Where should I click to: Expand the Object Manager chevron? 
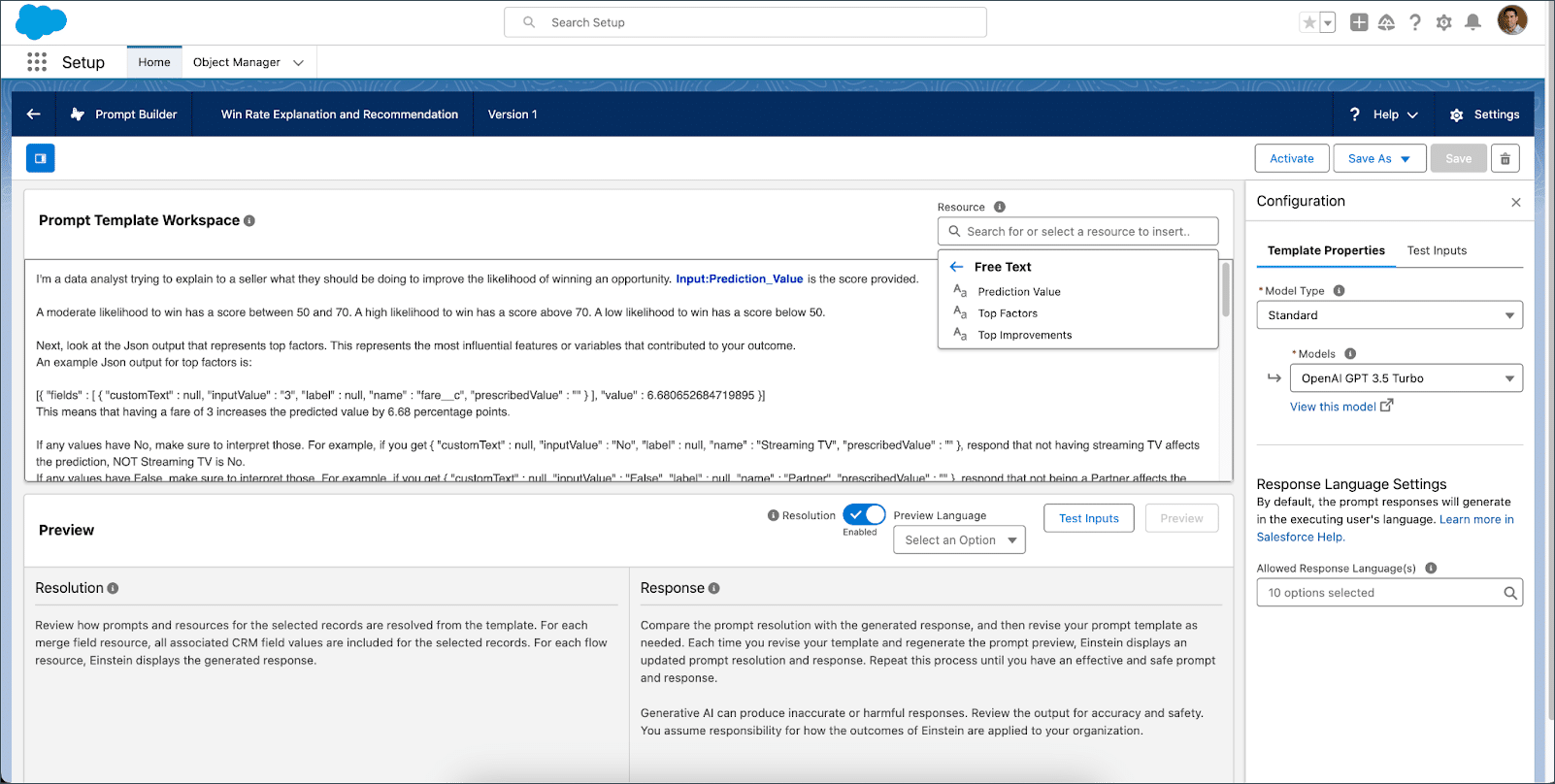point(299,62)
